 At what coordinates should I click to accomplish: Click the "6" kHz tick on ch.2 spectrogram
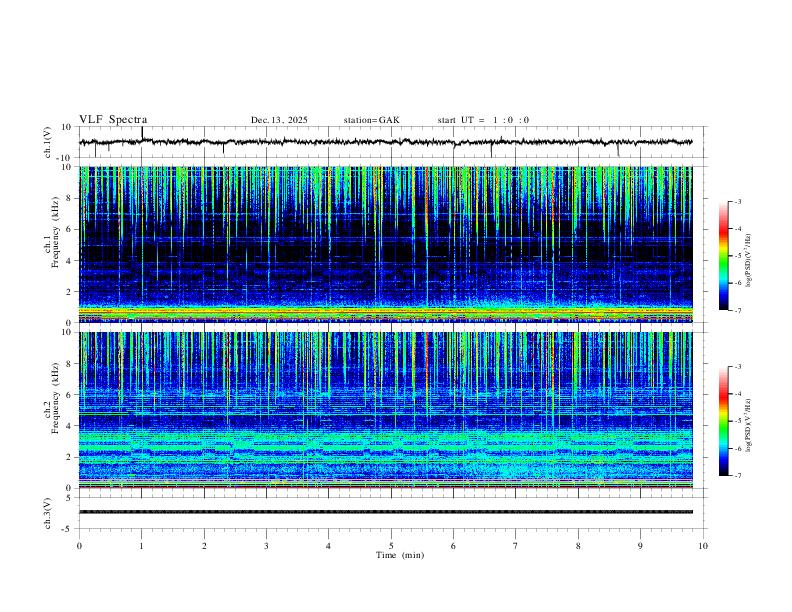coord(70,395)
